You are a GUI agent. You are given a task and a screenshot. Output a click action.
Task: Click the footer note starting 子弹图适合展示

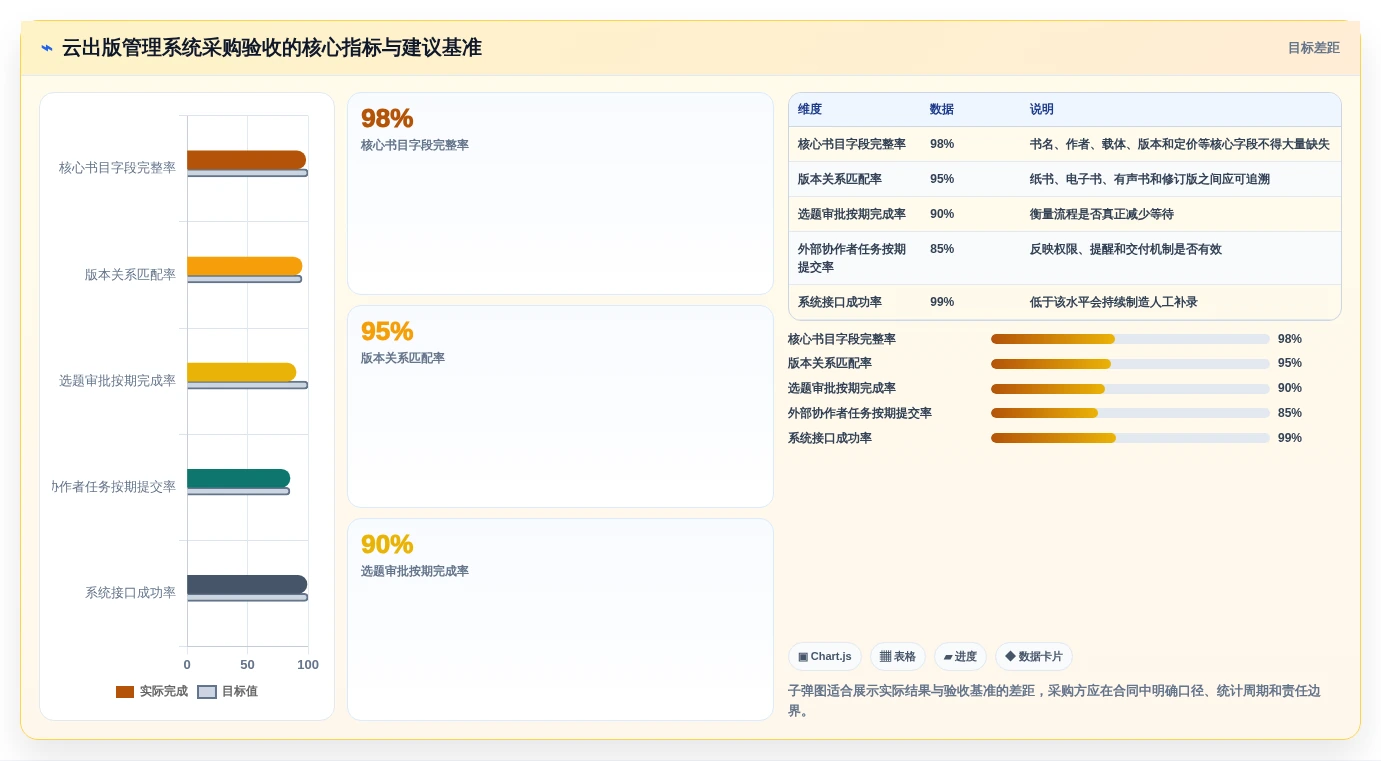pyautogui.click(x=1064, y=701)
